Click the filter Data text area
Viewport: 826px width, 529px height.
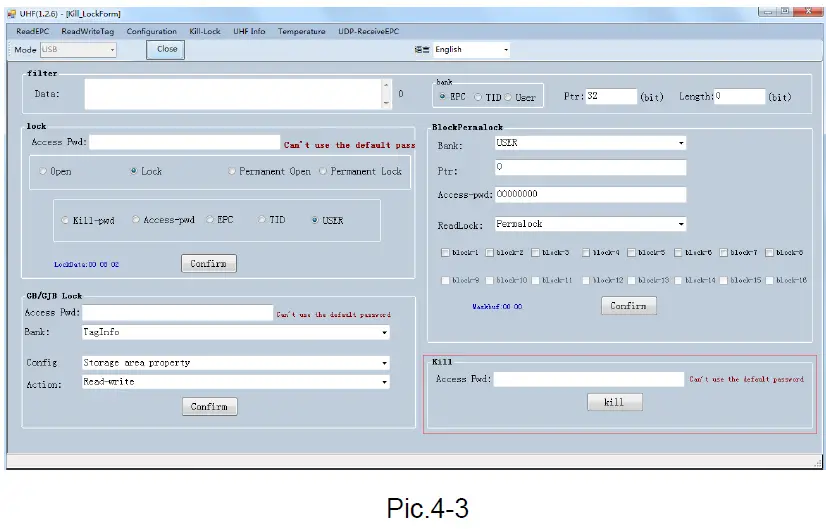[x=233, y=94]
